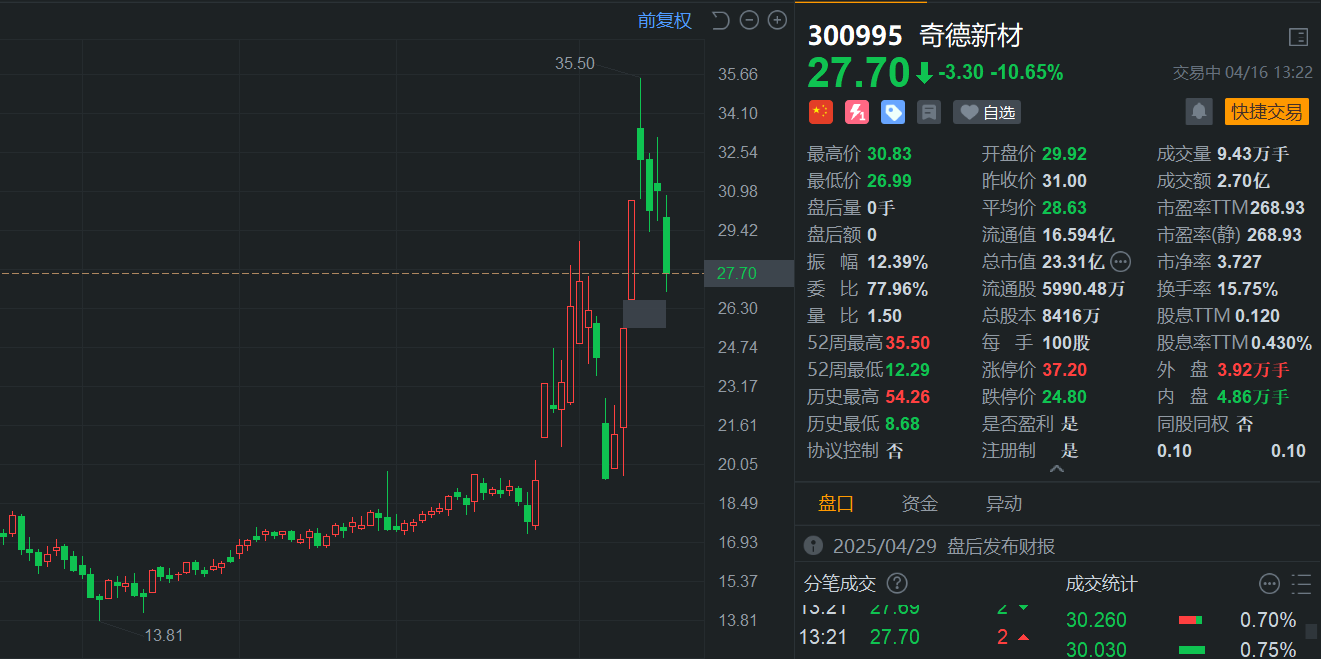This screenshot has height=659, width=1321.
Task: Click the 市净率 3.727 value
Action: pyautogui.click(x=1240, y=262)
